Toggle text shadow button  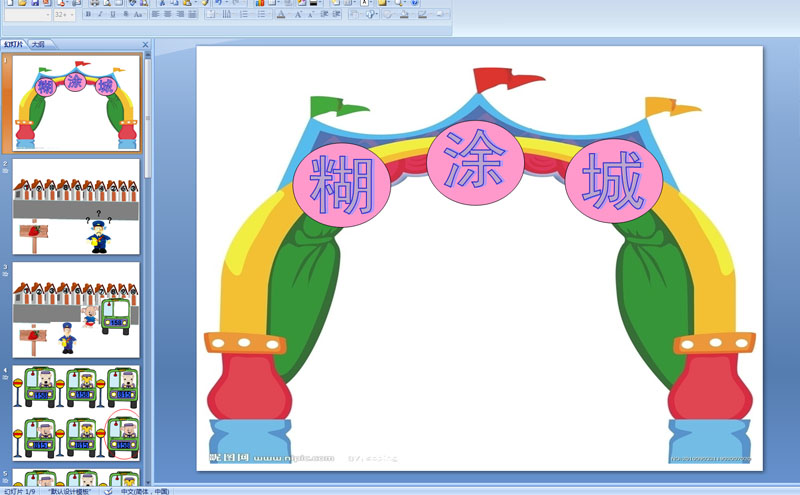pos(126,14)
